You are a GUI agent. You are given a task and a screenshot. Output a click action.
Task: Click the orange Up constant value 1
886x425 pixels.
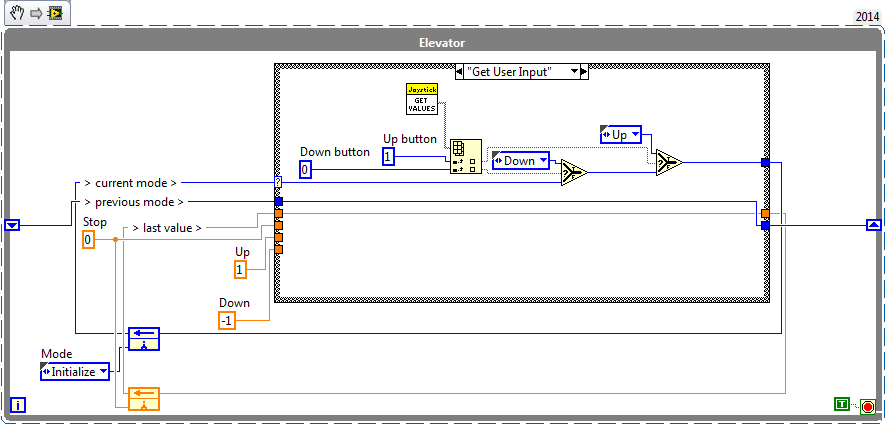(x=240, y=270)
